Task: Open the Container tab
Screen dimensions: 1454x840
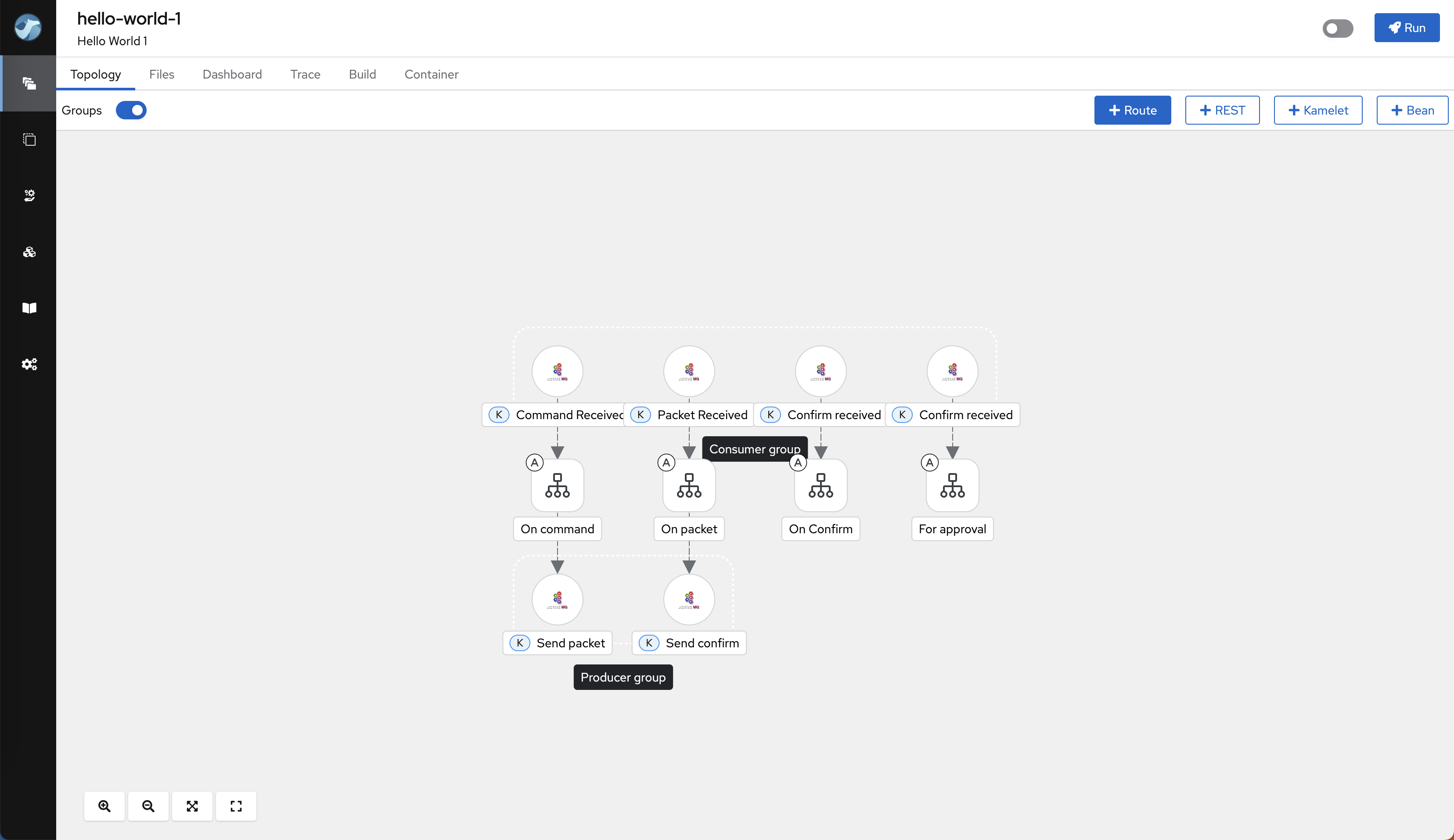Action: click(431, 75)
